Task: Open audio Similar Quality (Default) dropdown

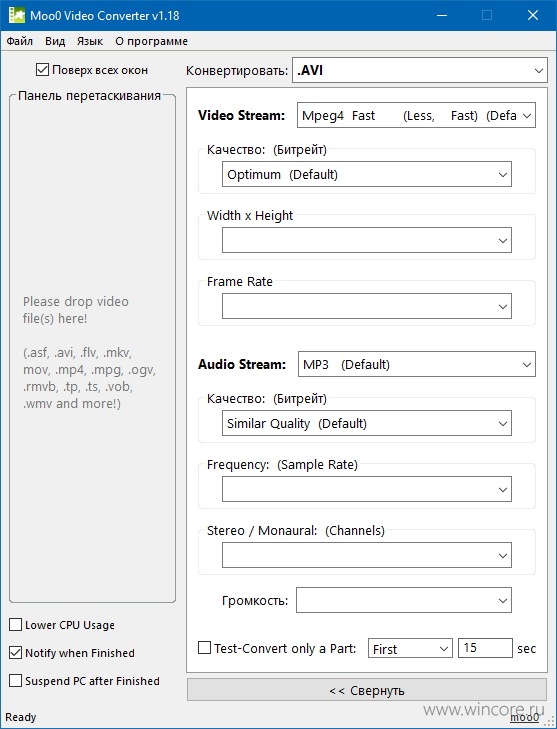Action: 367,423
